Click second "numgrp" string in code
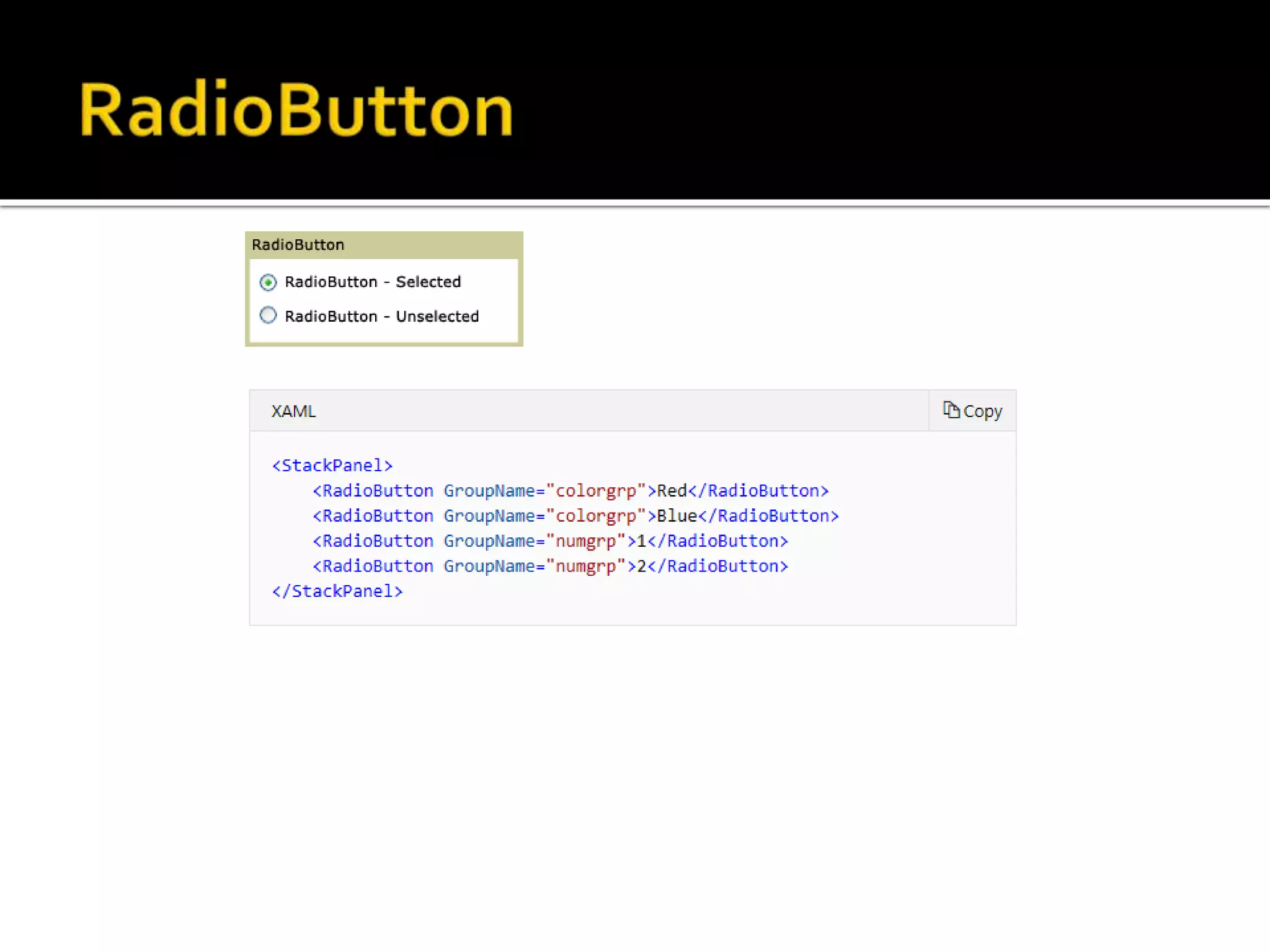Screen dimensions: 1270x952 tap(585, 566)
